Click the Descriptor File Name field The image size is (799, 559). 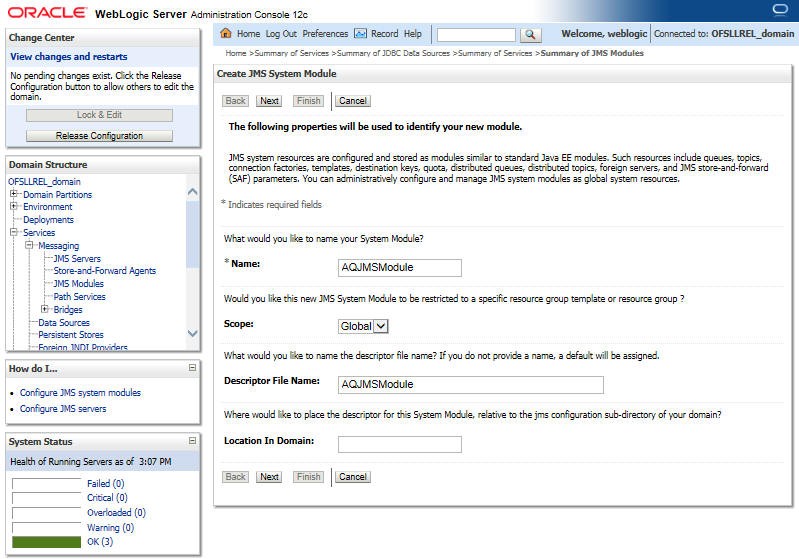click(x=471, y=385)
